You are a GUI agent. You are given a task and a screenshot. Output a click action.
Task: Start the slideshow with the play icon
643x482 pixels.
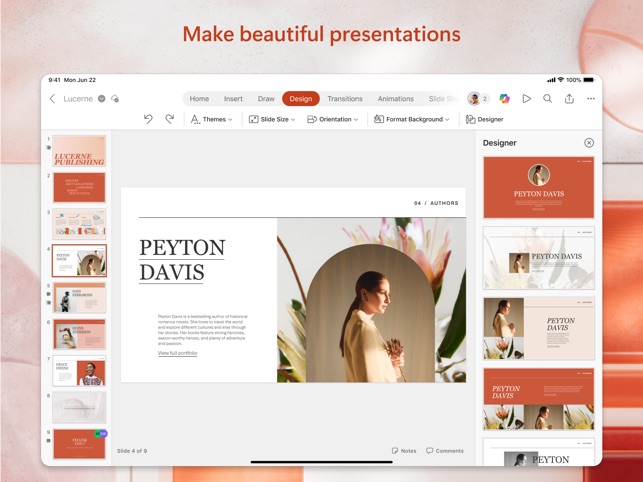click(527, 98)
